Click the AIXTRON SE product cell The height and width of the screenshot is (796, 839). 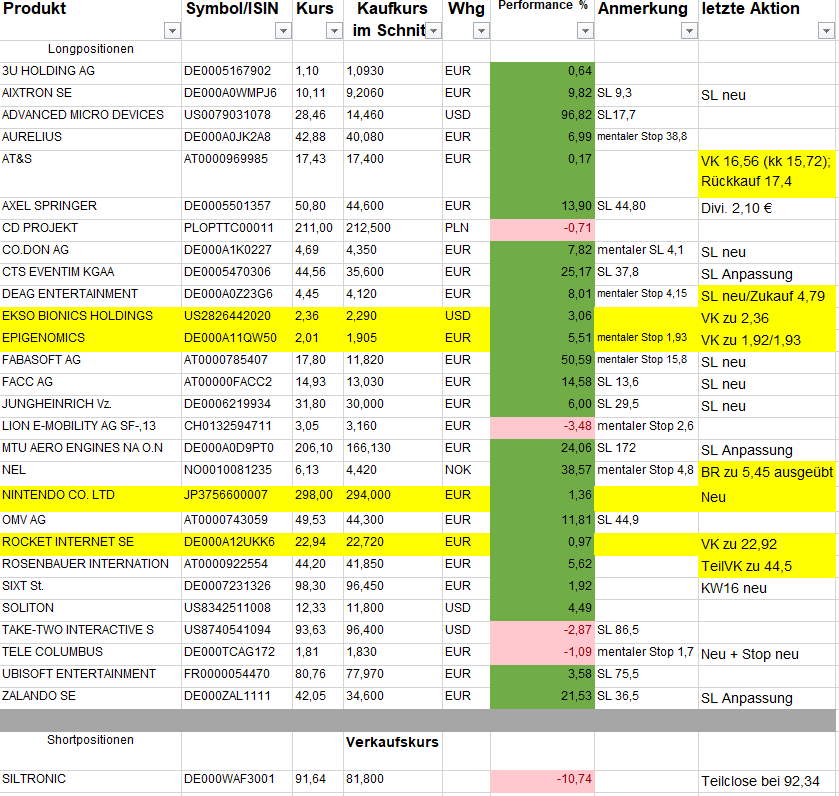tap(90, 95)
